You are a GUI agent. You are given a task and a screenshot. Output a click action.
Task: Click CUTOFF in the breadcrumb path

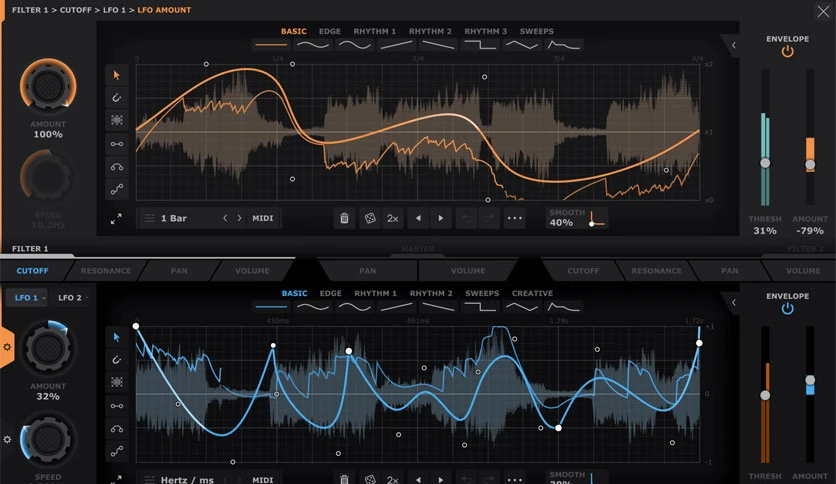tap(76, 10)
